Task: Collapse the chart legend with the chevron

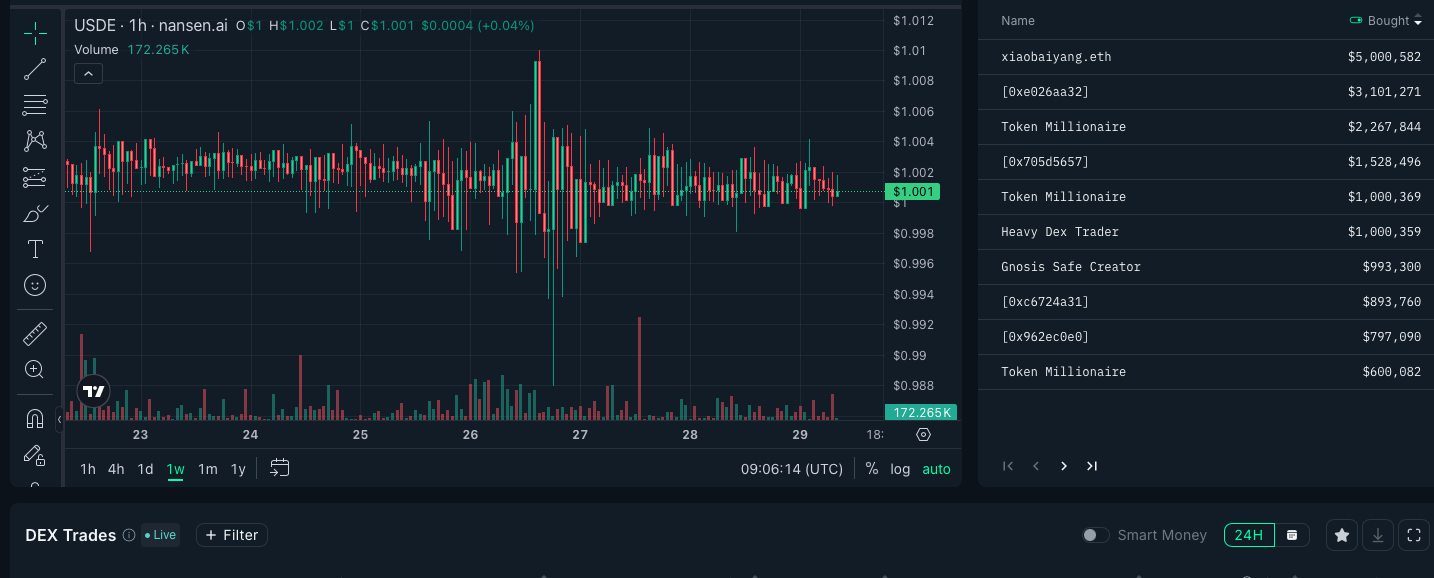Action: tap(88, 73)
